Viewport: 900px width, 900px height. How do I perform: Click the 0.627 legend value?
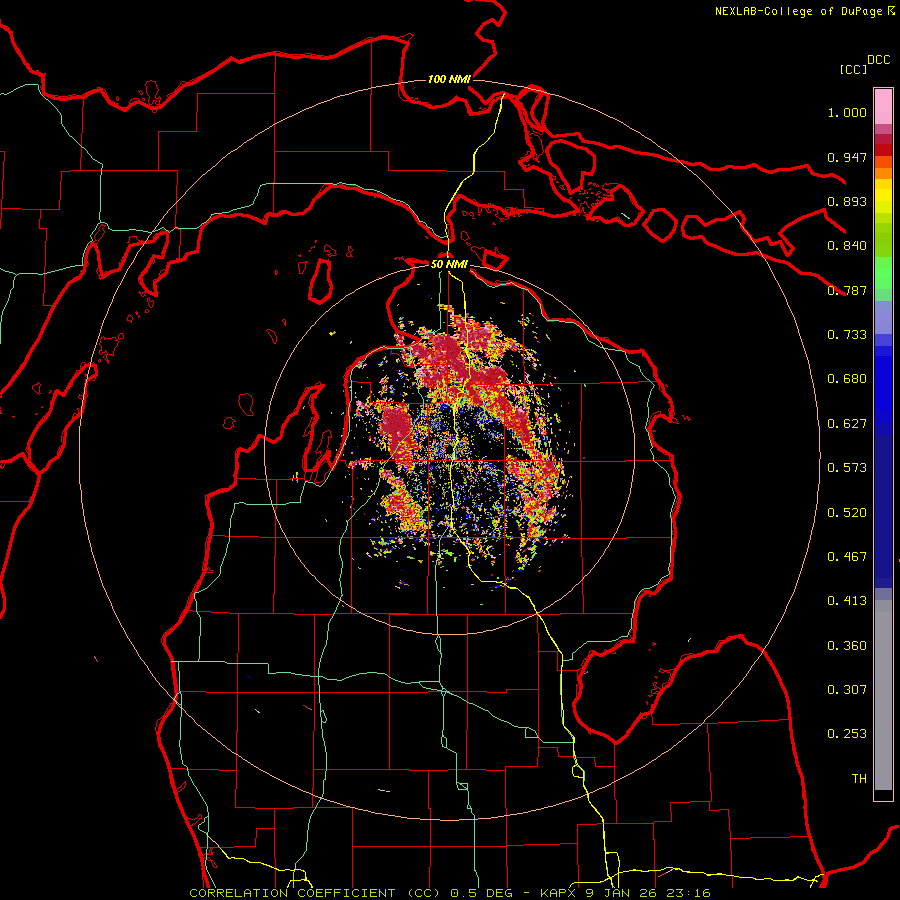(847, 424)
